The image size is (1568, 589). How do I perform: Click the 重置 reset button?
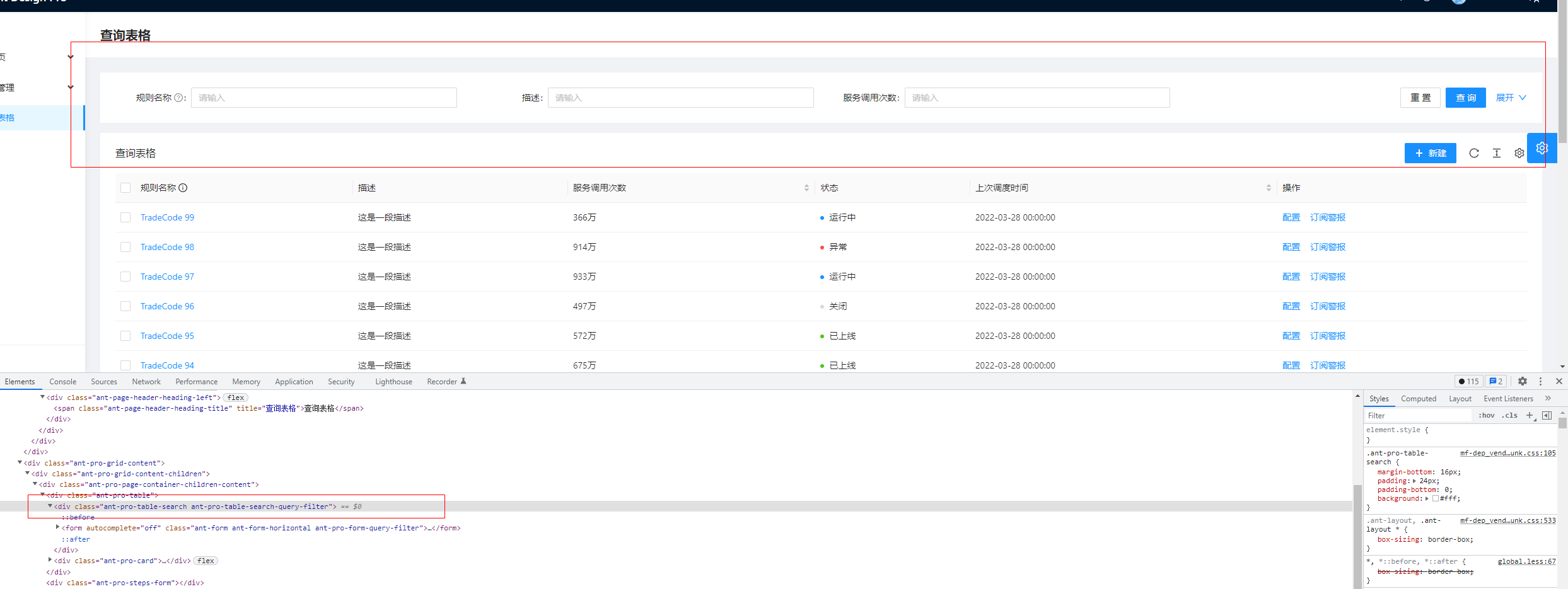[1420, 98]
